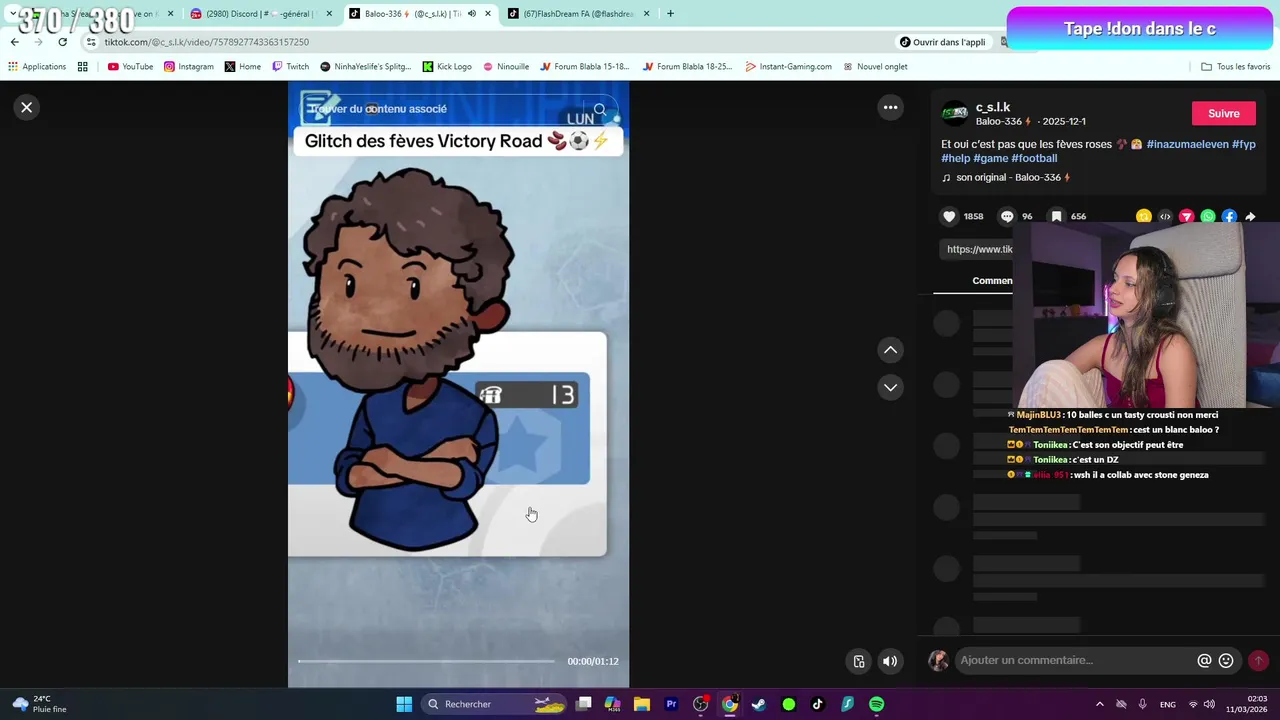Screen dimensions: 1280x720
Task: Insert a mention with the @ icon
Action: coord(1204,660)
